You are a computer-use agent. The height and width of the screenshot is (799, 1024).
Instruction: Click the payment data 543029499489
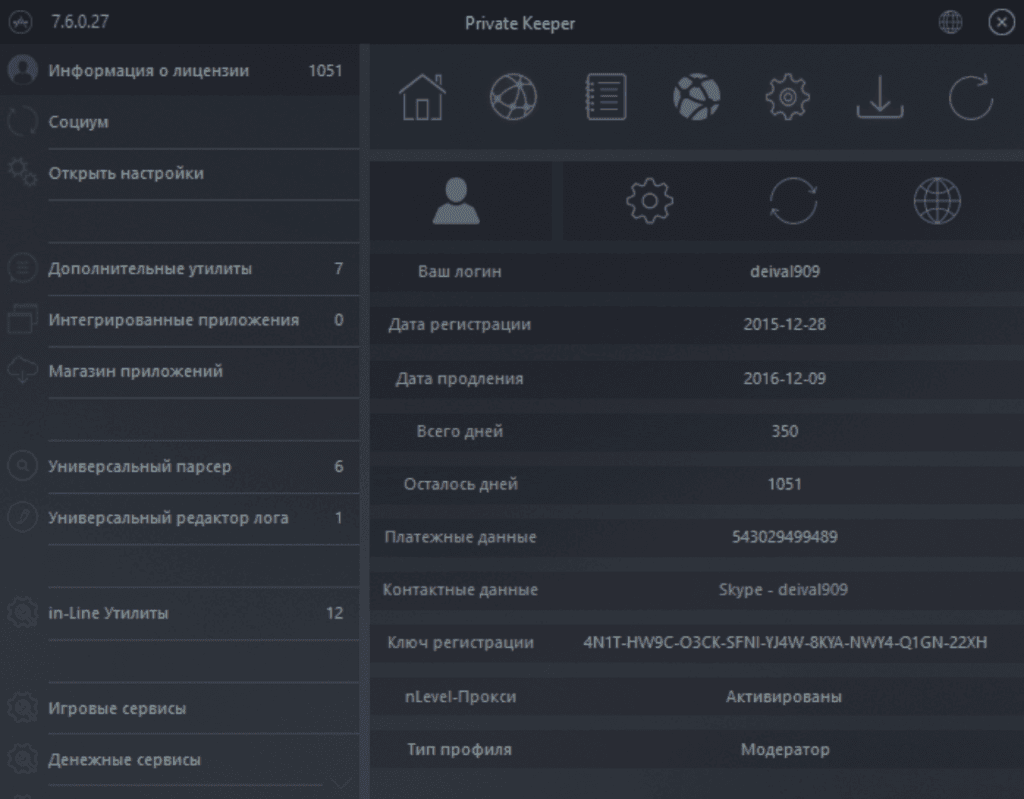pos(784,537)
